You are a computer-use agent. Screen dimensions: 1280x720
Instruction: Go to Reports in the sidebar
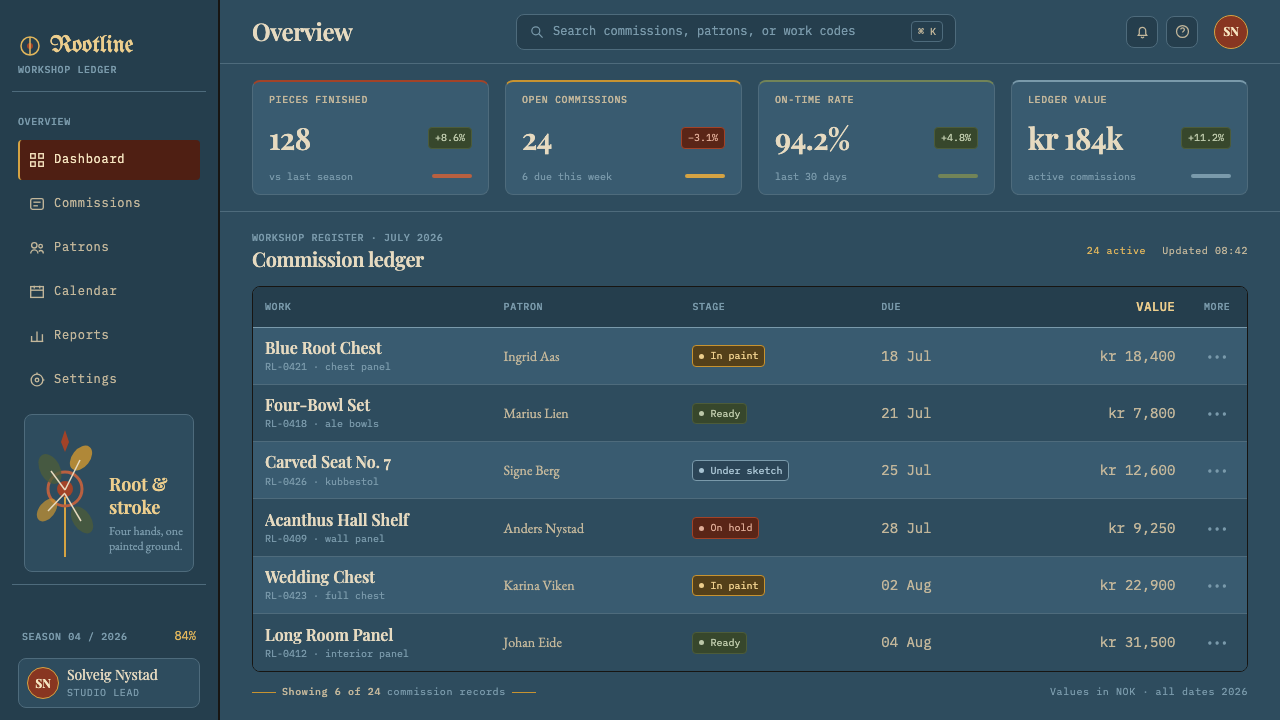(109, 336)
